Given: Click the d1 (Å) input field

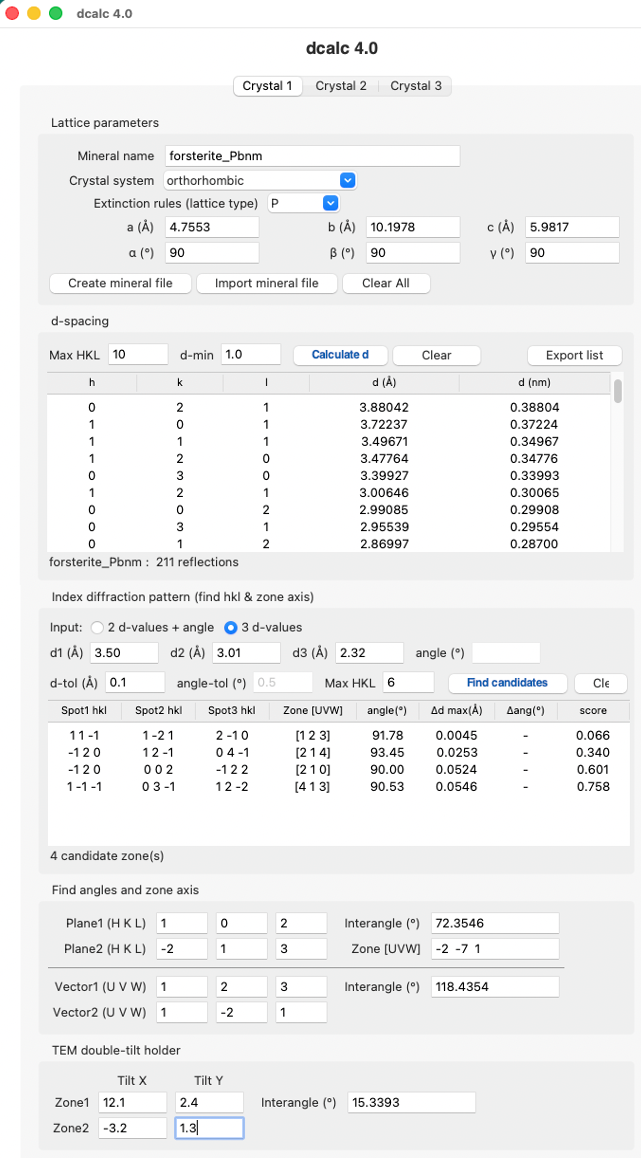Looking at the screenshot, I should [x=125, y=653].
